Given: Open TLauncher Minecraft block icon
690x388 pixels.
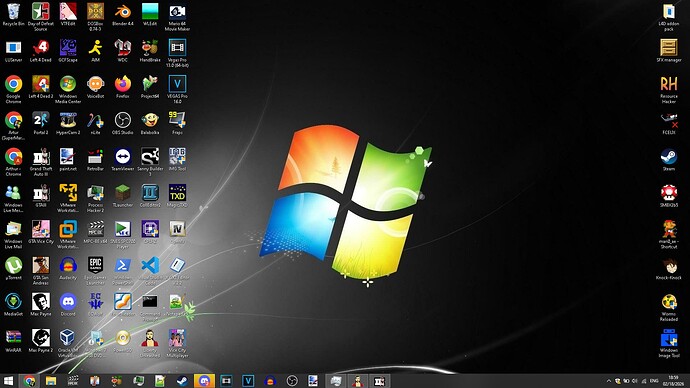Looking at the screenshot, I should tap(123, 196).
